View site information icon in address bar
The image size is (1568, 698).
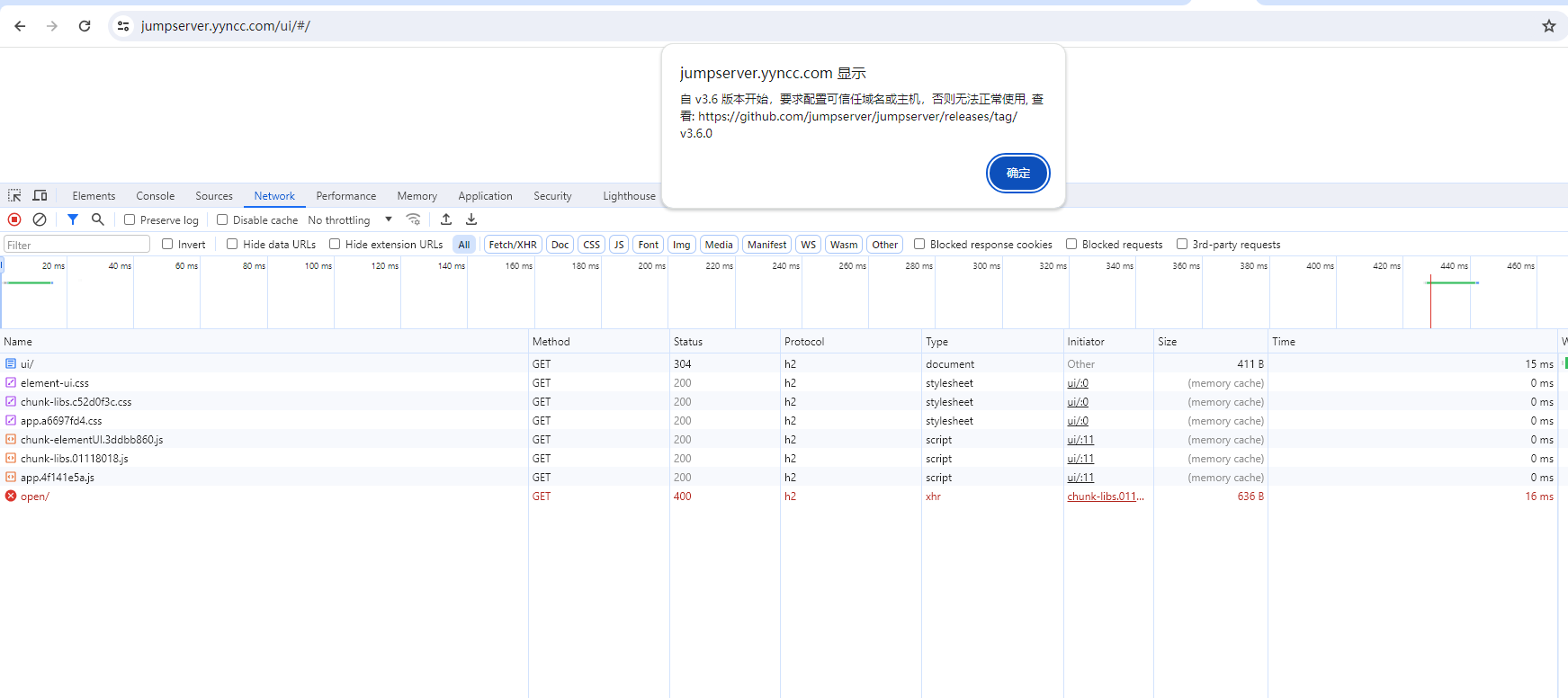pos(123,26)
